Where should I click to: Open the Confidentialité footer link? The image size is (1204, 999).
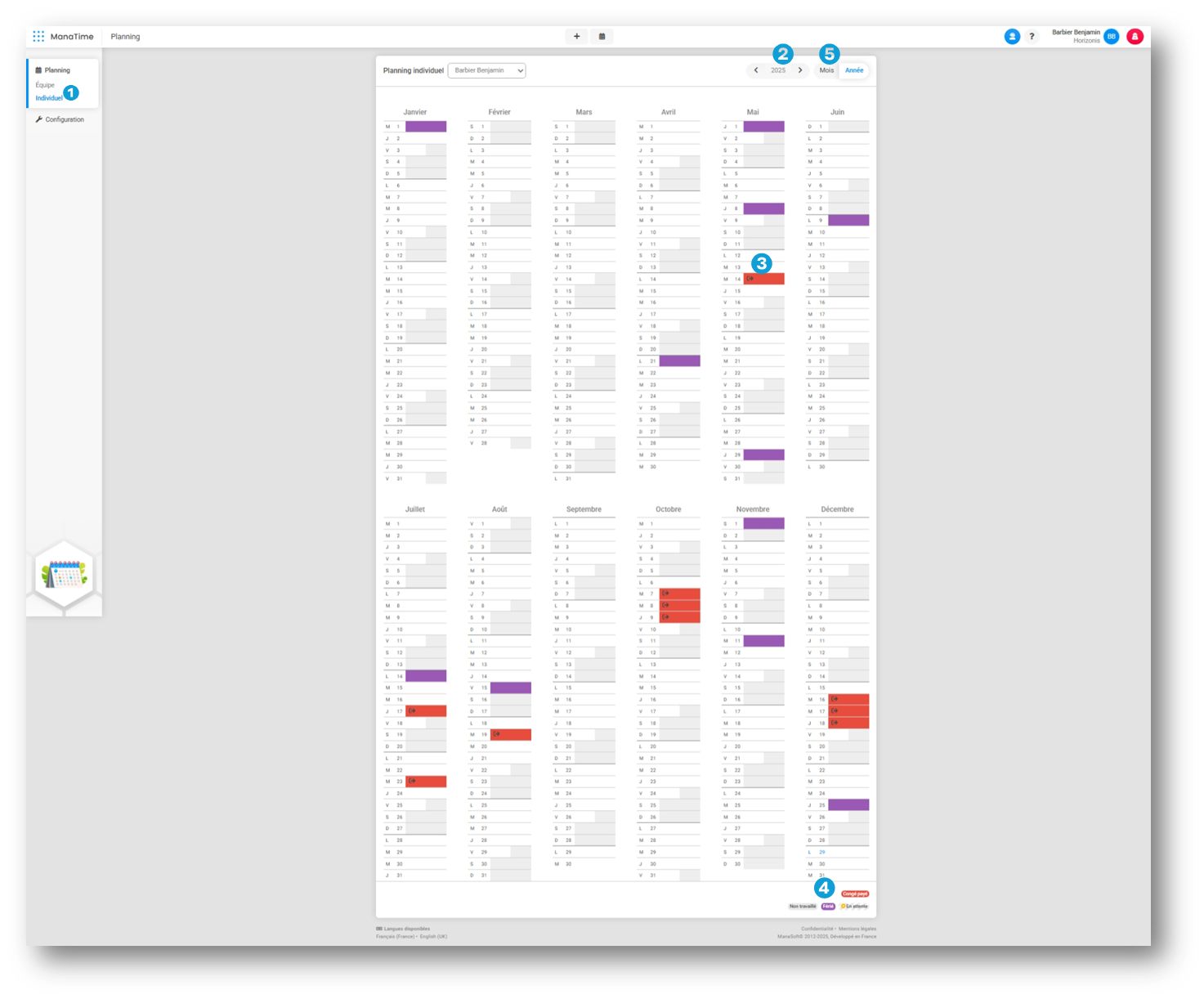817,929
